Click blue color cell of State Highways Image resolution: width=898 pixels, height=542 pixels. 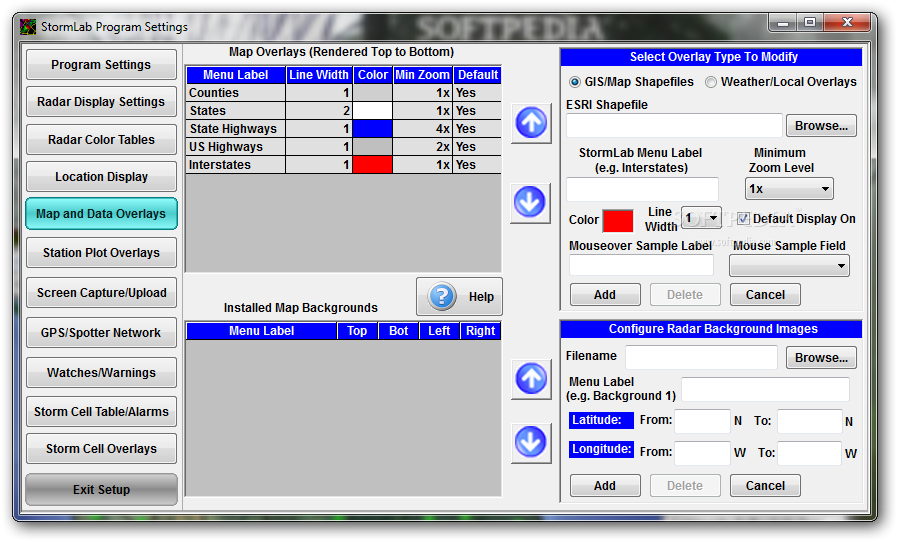click(372, 128)
